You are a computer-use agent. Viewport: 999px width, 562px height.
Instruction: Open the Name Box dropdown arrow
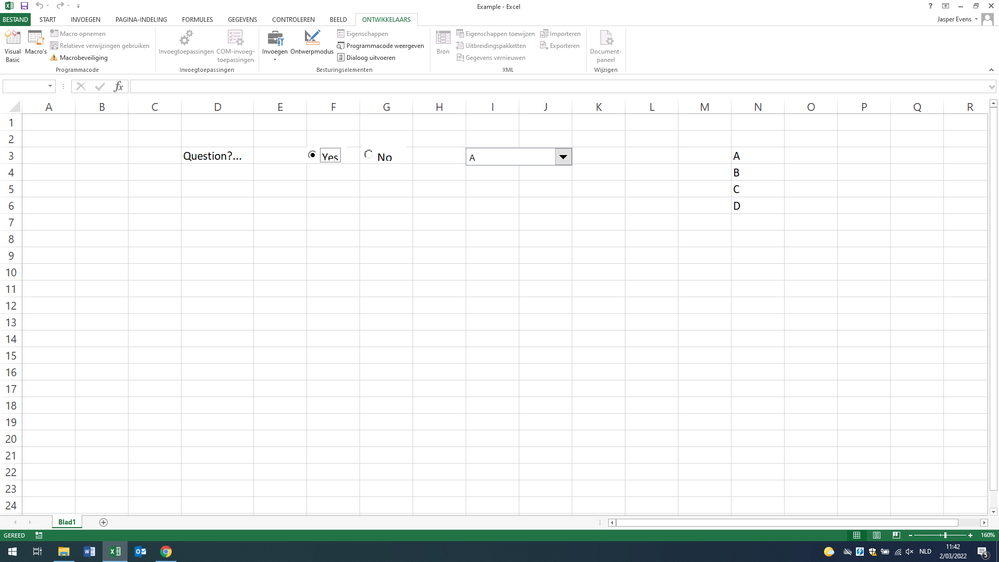click(50, 86)
